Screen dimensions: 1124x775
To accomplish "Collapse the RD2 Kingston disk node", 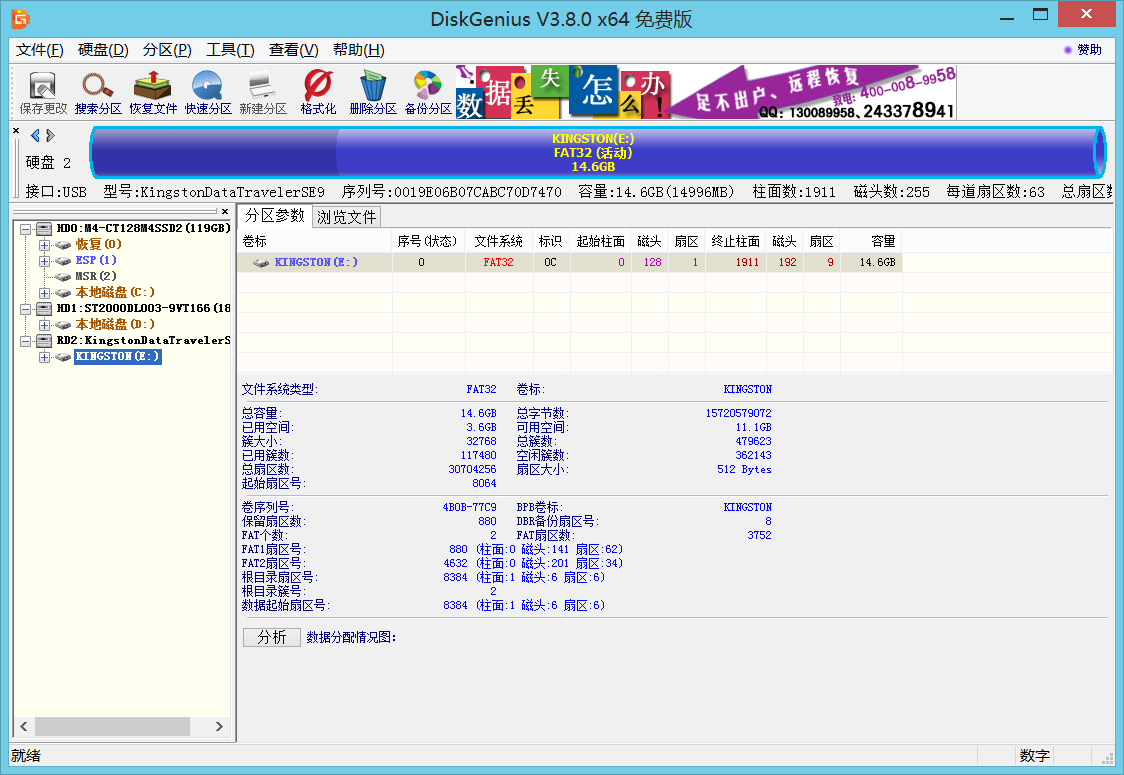I will point(26,341).
